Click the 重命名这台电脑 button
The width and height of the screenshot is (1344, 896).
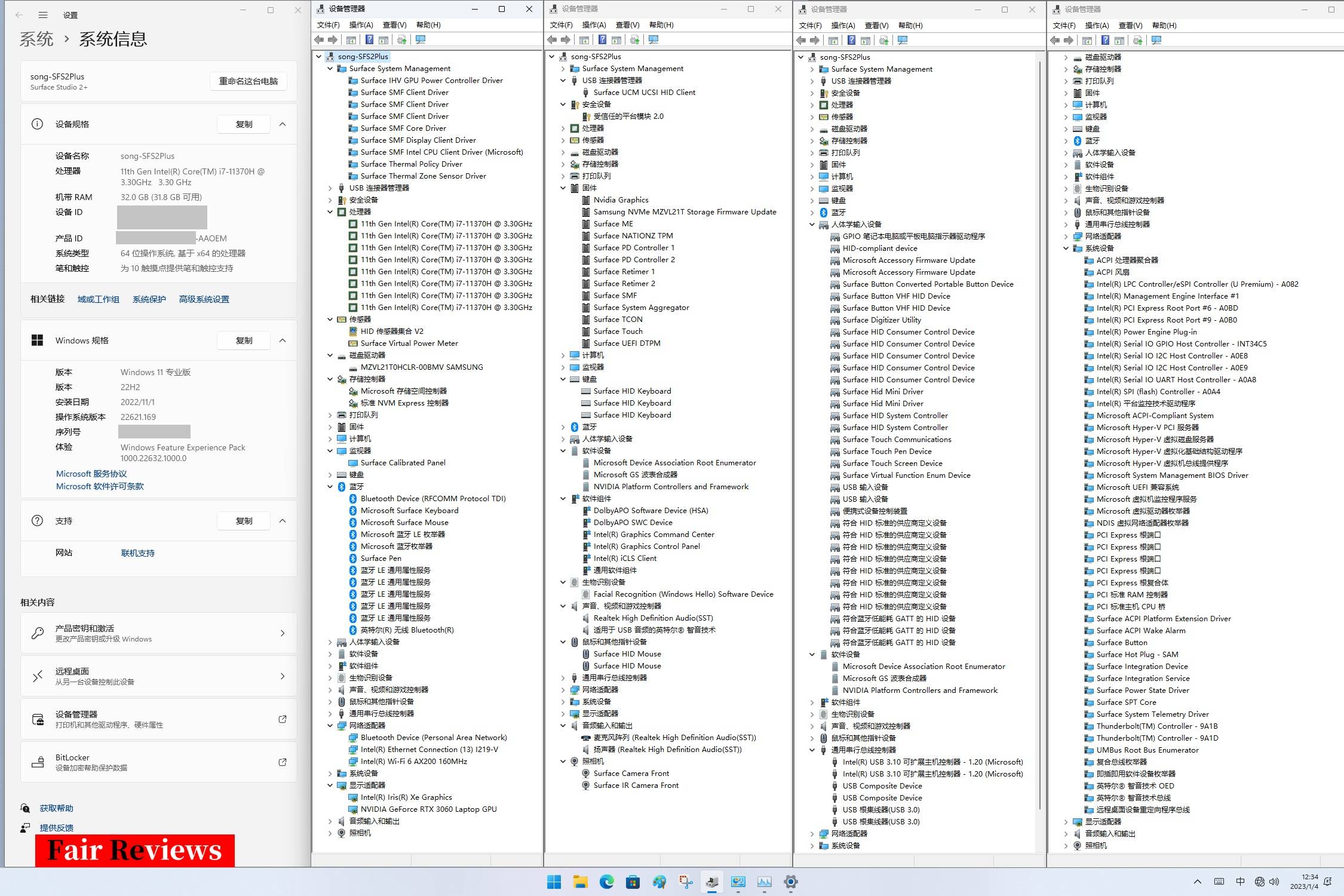pos(248,81)
